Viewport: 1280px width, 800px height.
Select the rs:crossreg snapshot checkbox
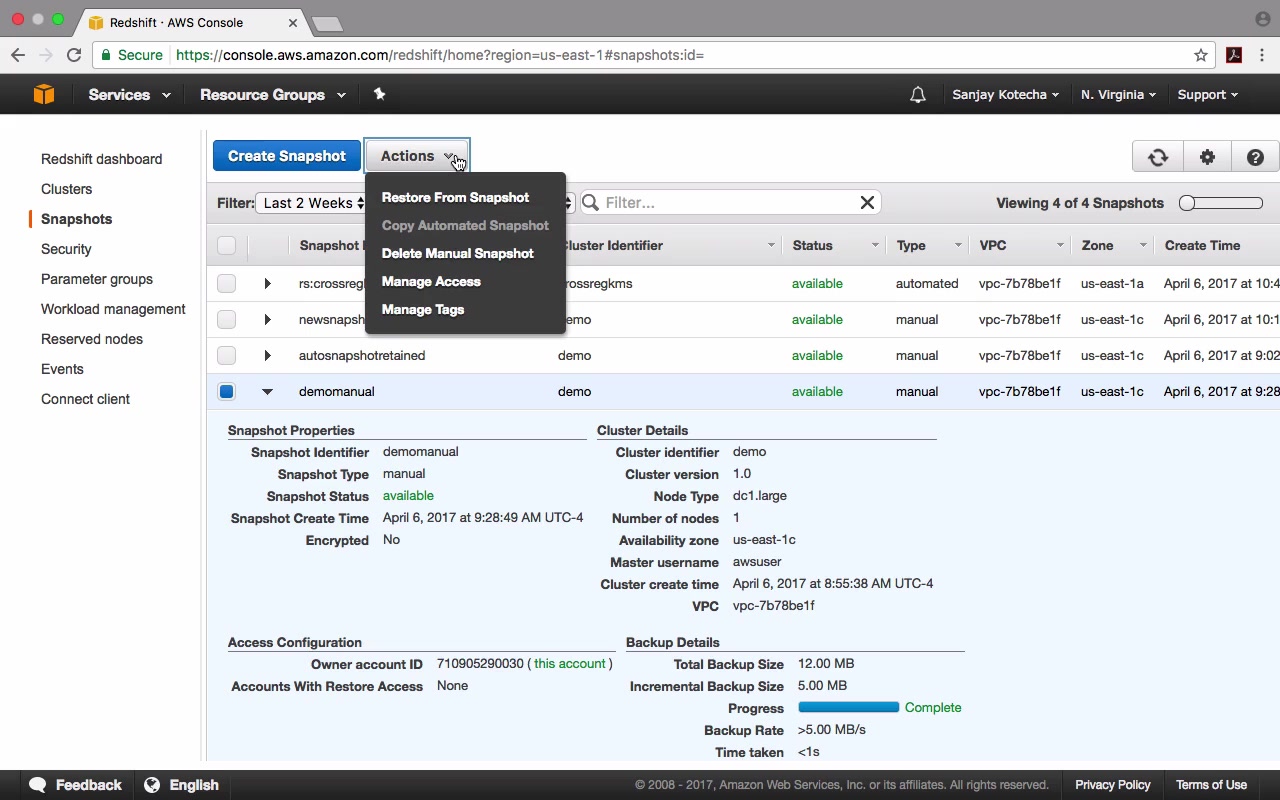point(226,283)
